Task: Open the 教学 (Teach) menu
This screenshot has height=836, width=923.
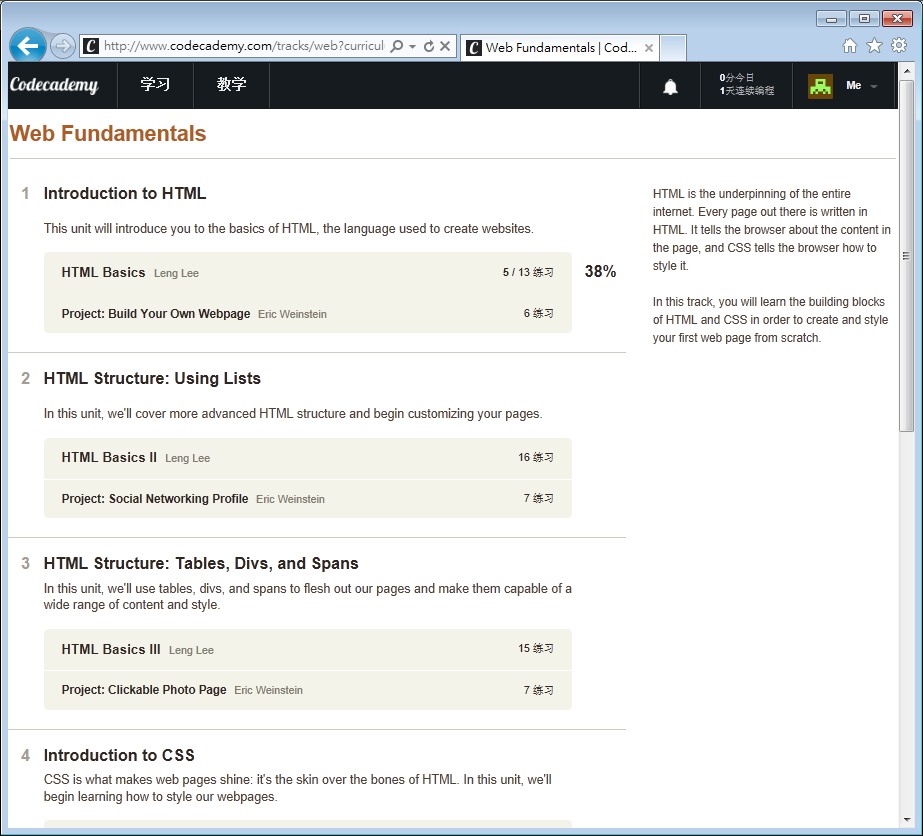Action: 231,85
